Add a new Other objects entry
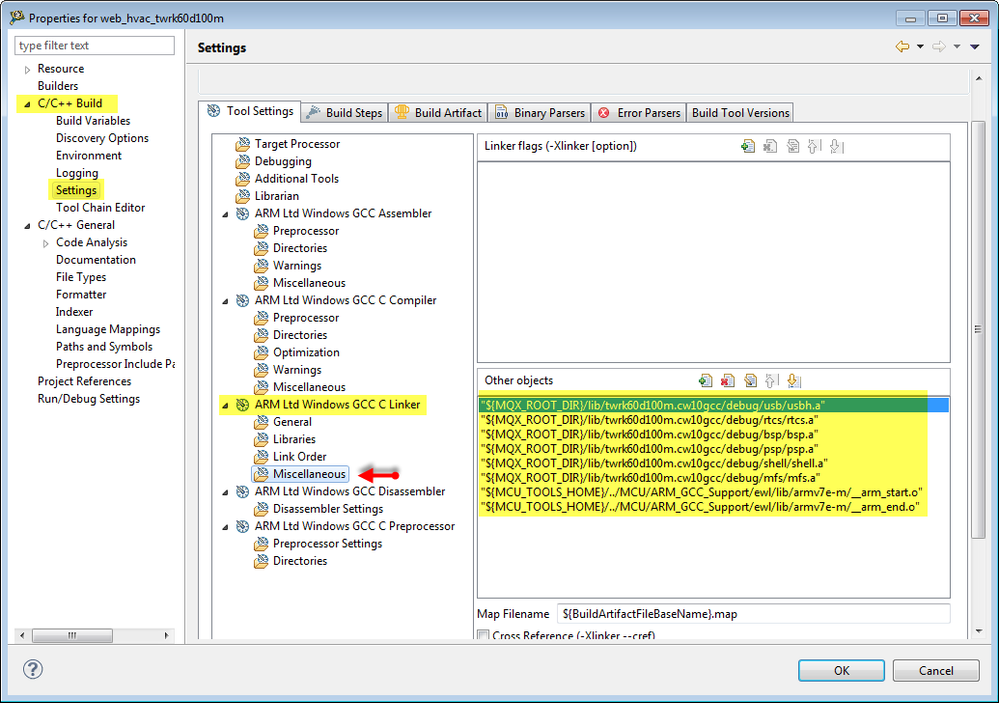The width and height of the screenshot is (999, 703). click(x=705, y=380)
